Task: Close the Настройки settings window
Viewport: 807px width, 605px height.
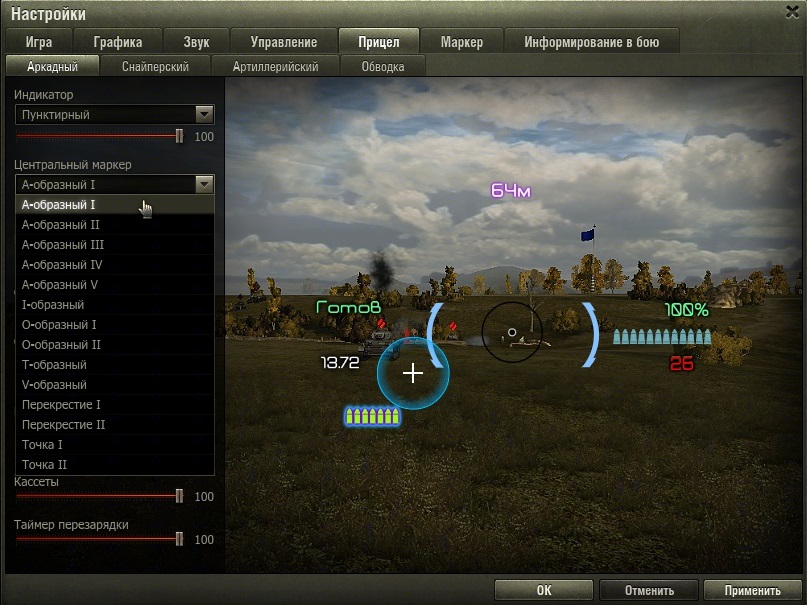Action: [x=793, y=12]
